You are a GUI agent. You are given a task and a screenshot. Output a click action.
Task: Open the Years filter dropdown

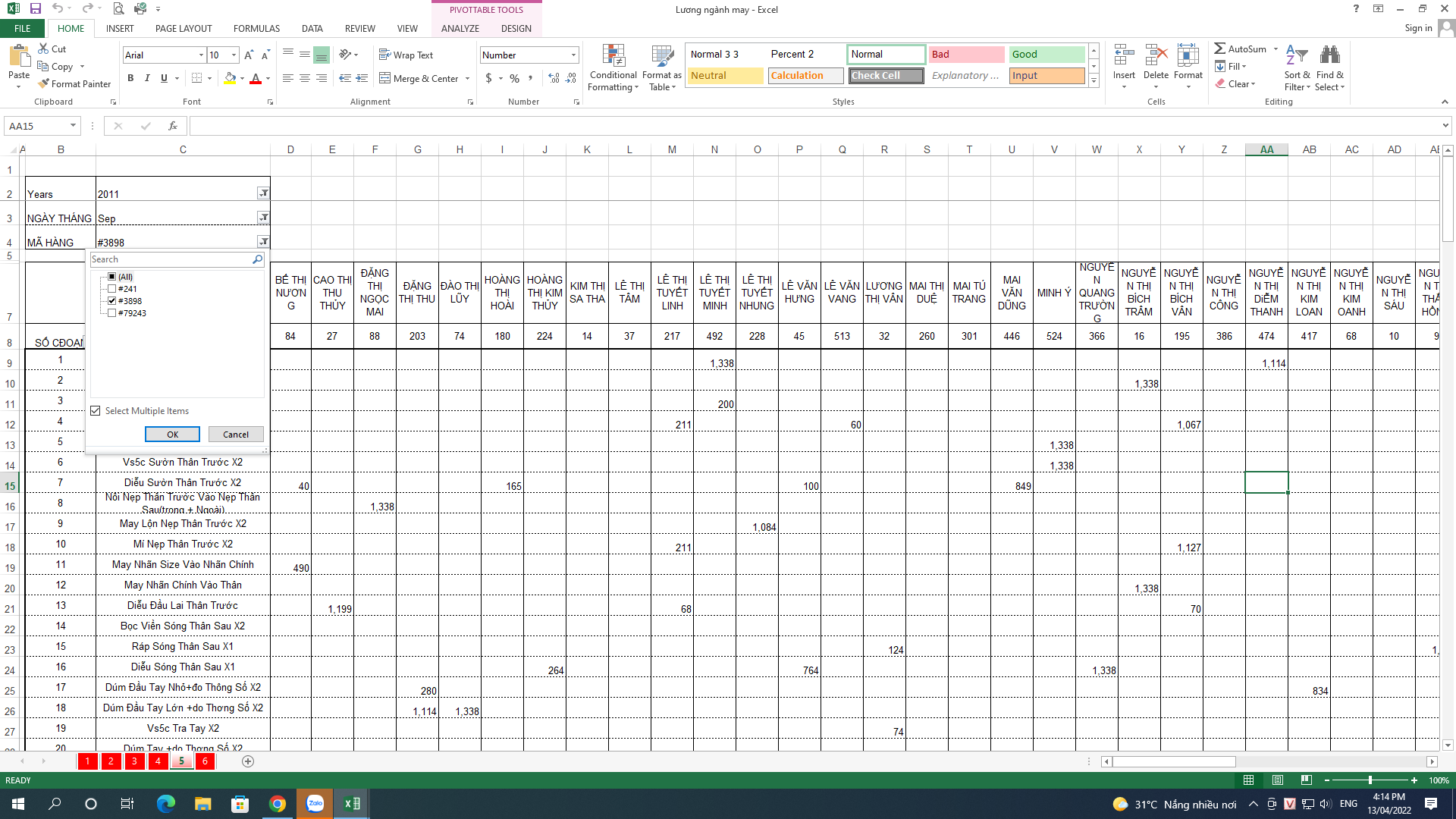click(263, 193)
